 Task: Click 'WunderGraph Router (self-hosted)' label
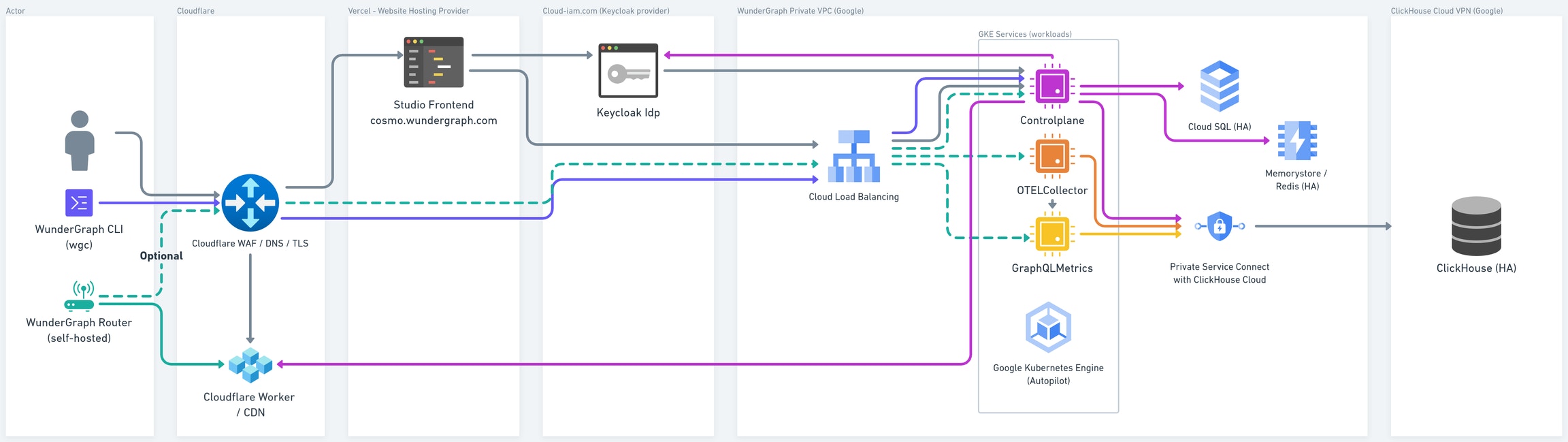point(79,330)
